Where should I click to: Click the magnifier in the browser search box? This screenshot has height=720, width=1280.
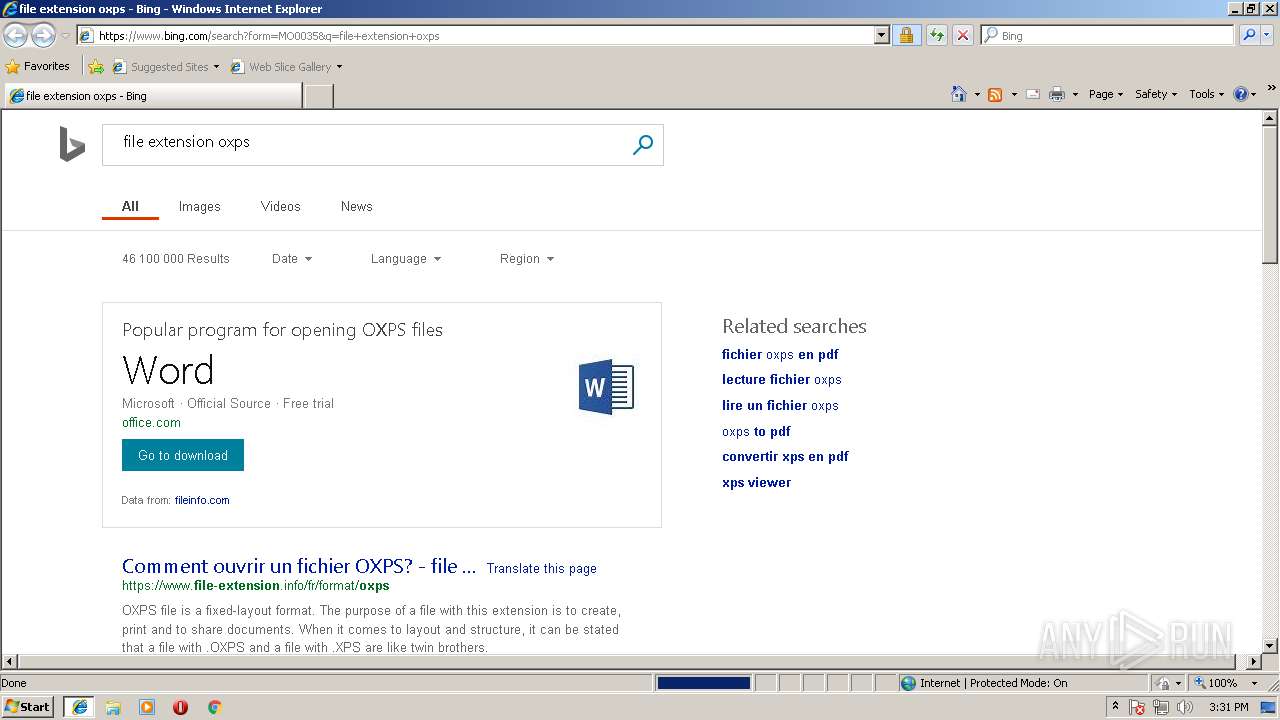point(1248,35)
